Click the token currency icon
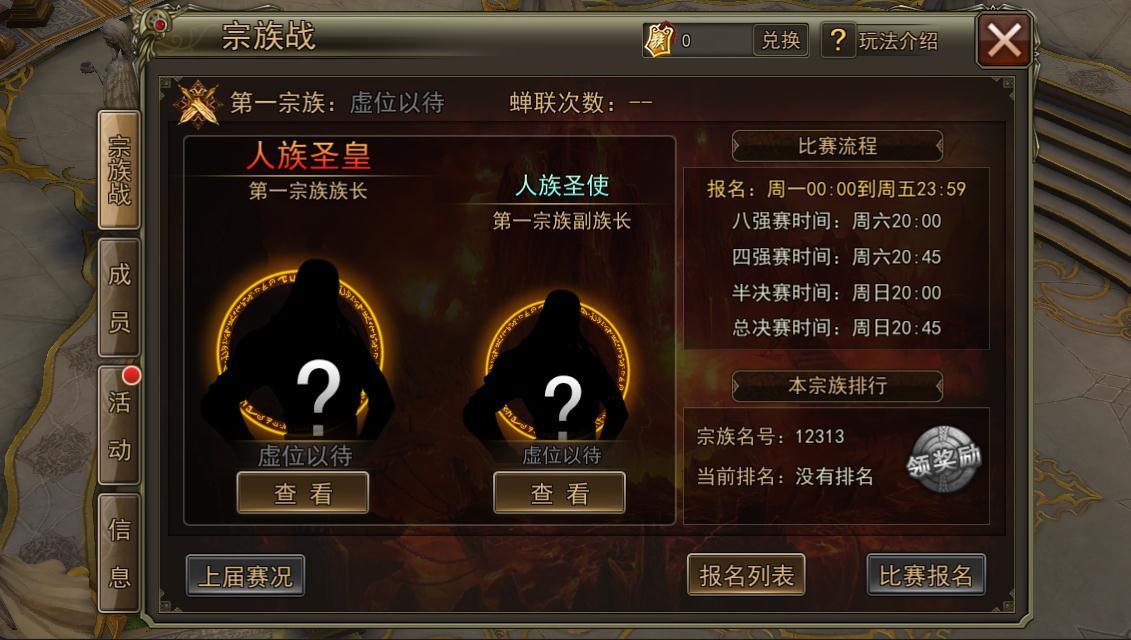This screenshot has height=640, width=1131. click(659, 40)
